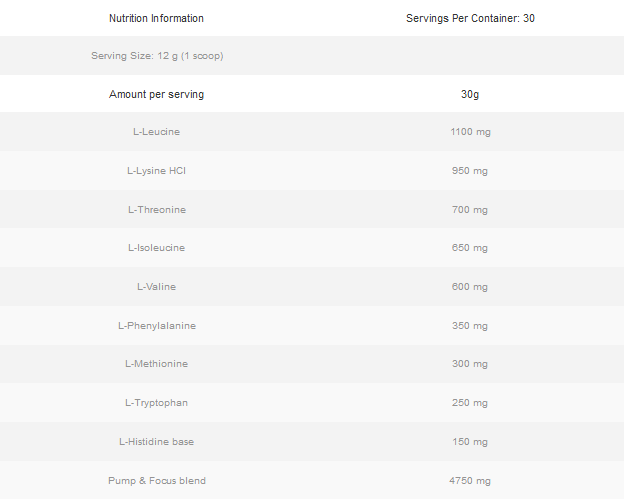The width and height of the screenshot is (624, 499).
Task: Click the 650 mg value
Action: [x=470, y=248]
